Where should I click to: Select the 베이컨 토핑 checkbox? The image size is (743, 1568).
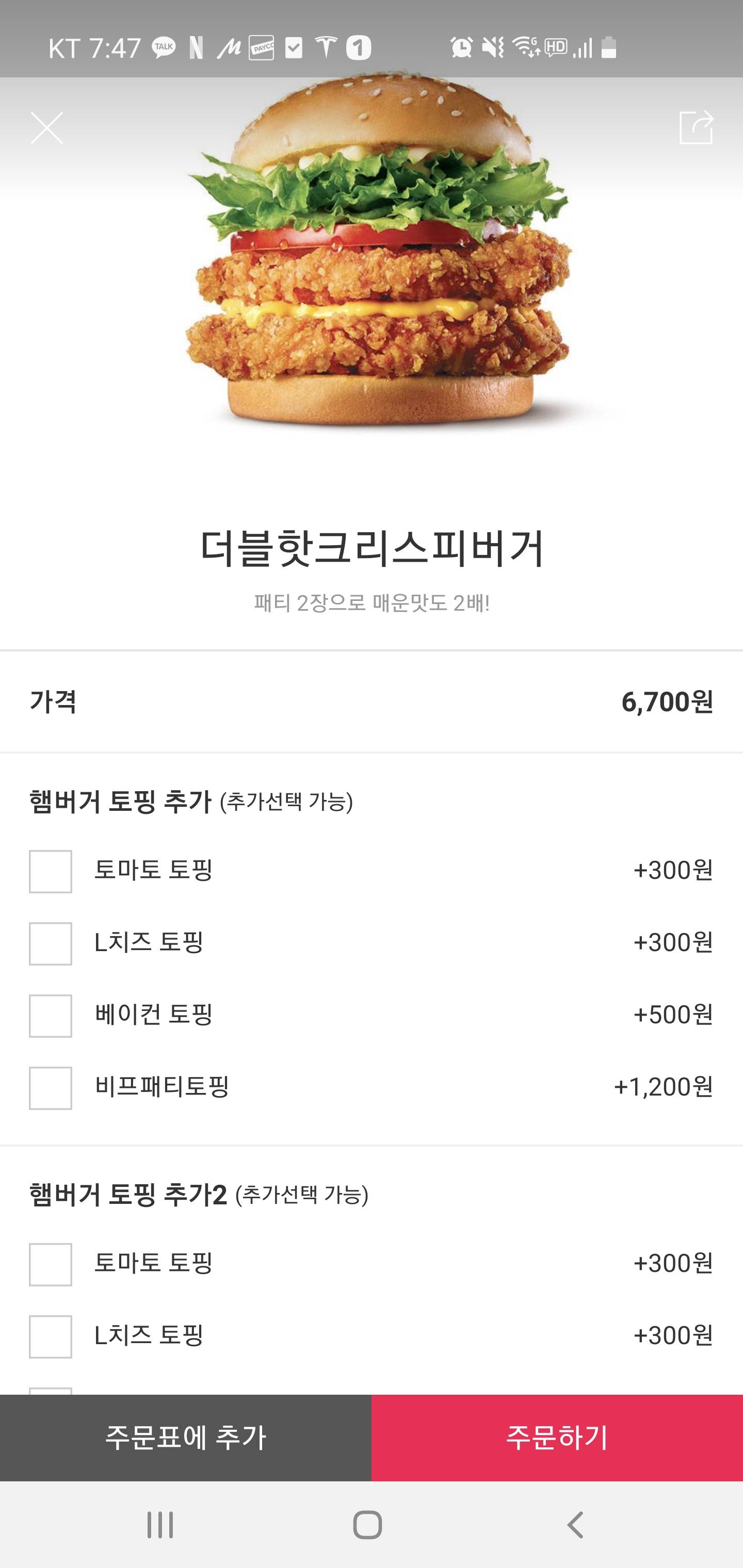(x=51, y=1016)
